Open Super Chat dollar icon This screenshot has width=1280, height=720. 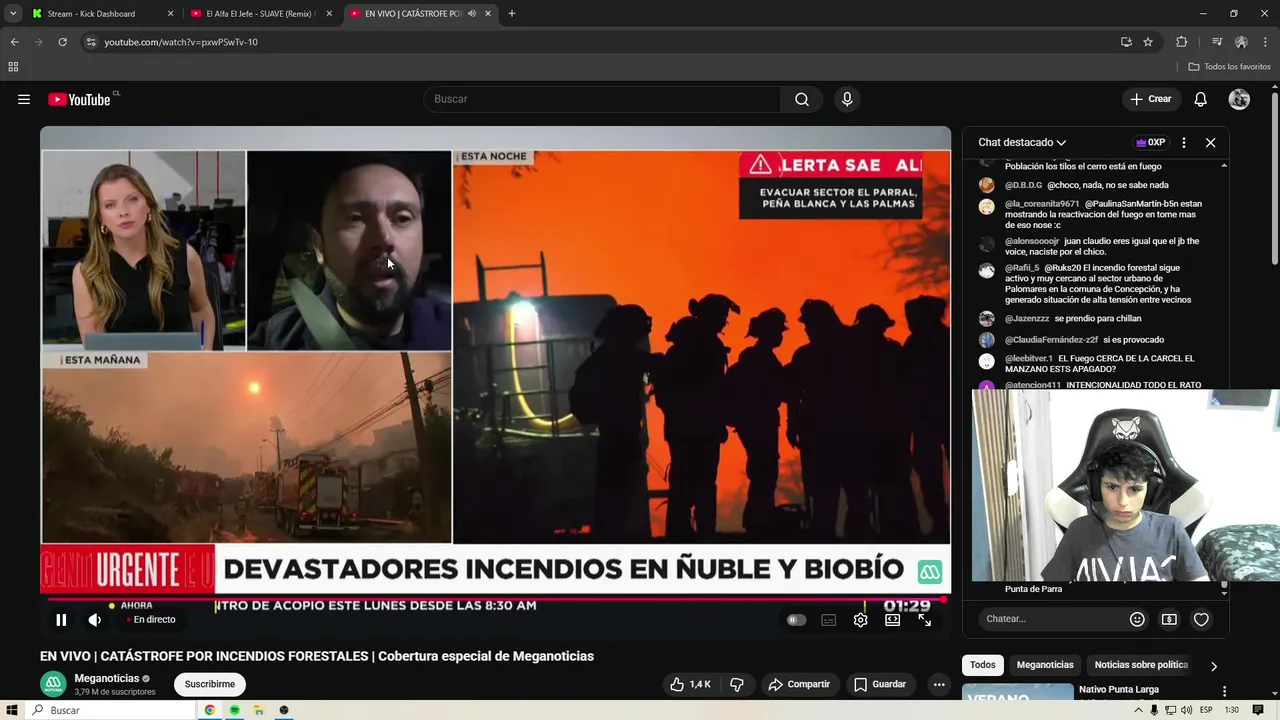1169,619
